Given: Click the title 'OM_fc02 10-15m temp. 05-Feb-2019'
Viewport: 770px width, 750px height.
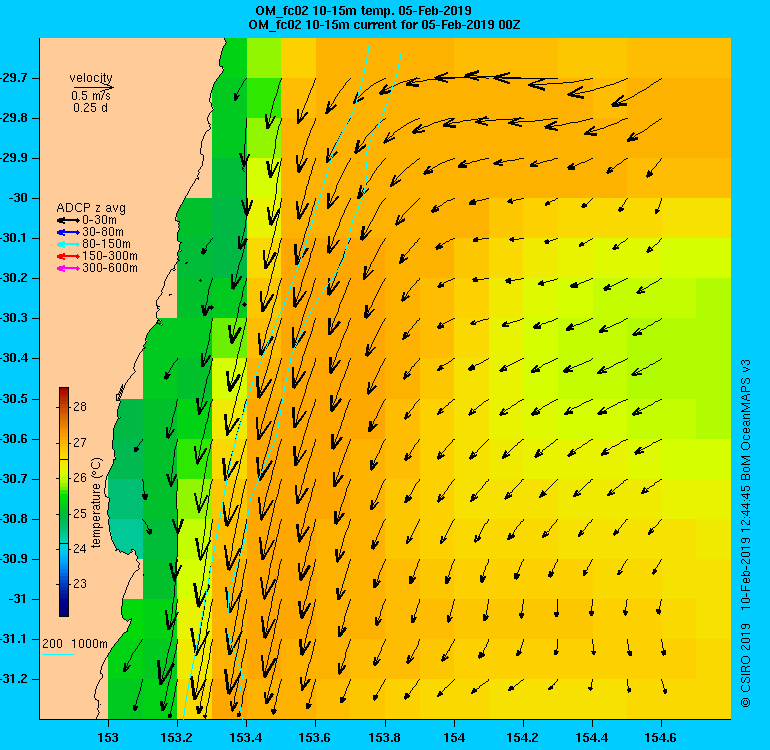Looking at the screenshot, I should point(363,10).
